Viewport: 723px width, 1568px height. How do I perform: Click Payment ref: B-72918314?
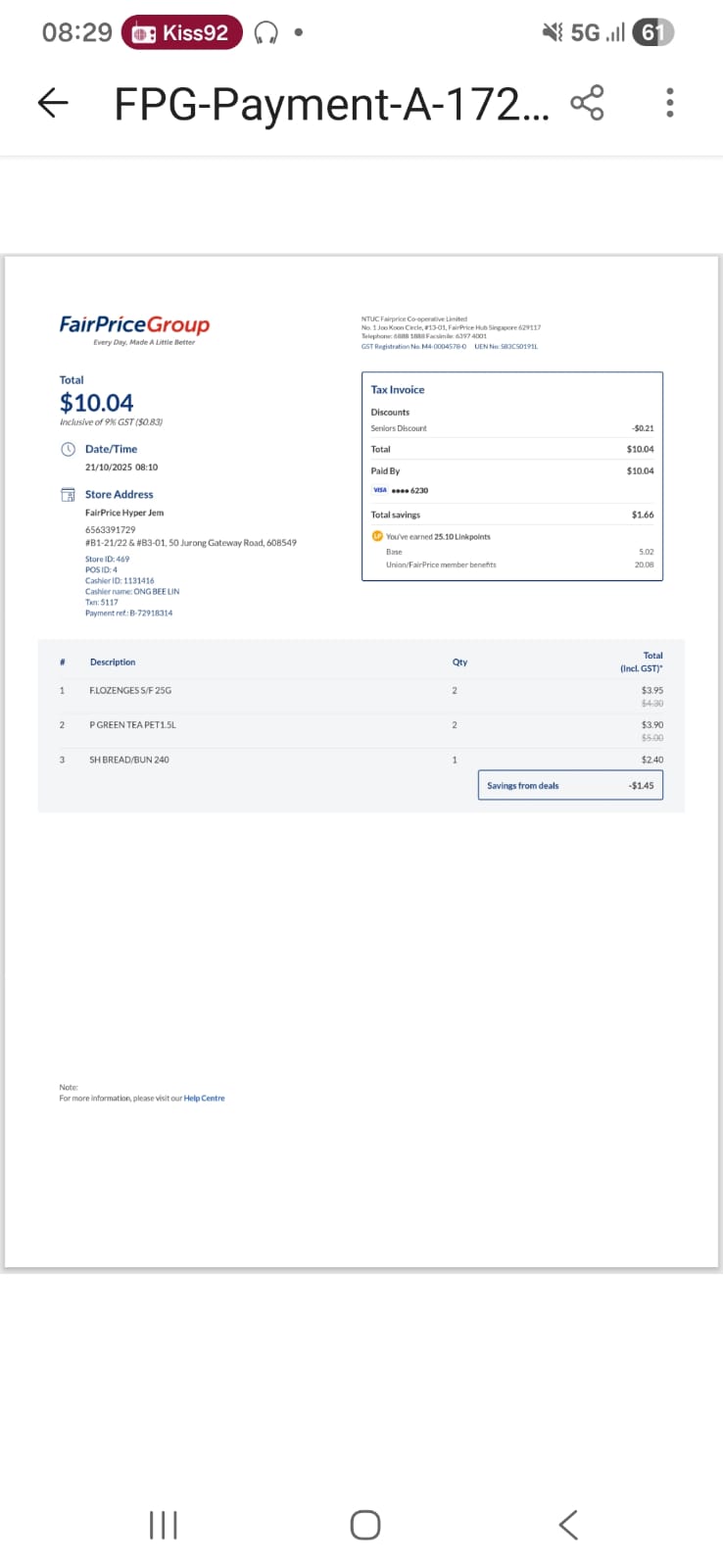(x=128, y=612)
